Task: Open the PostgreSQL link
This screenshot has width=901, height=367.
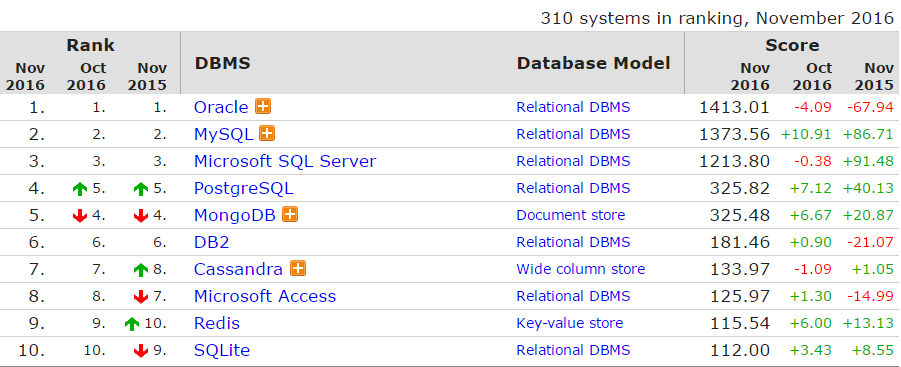Action: 244,188
